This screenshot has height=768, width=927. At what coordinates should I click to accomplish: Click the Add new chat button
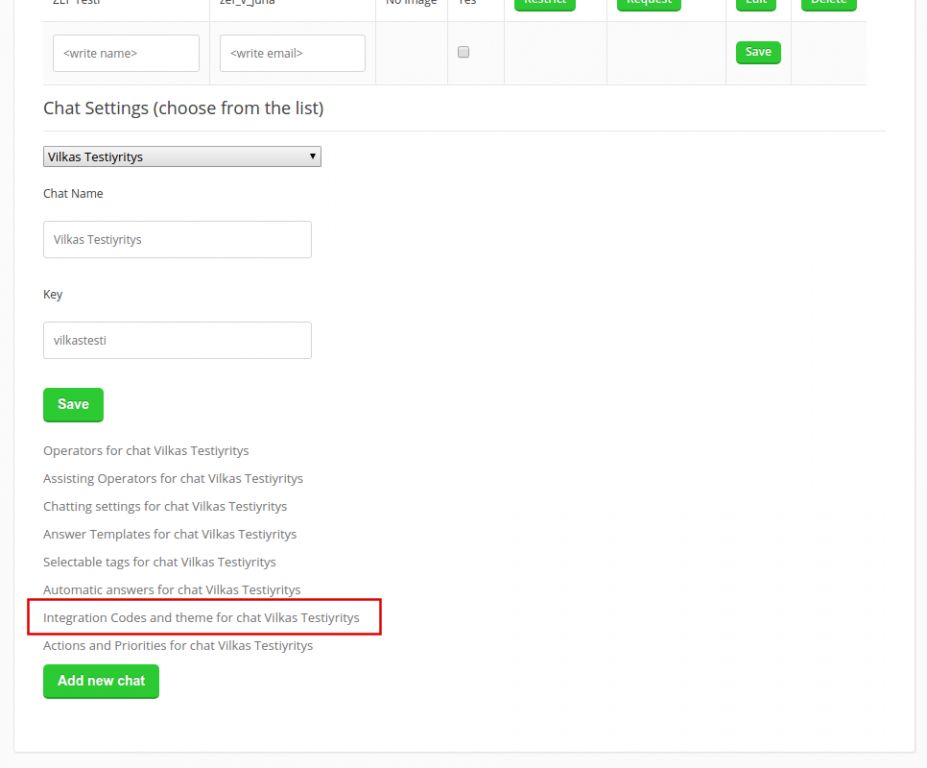pos(101,681)
